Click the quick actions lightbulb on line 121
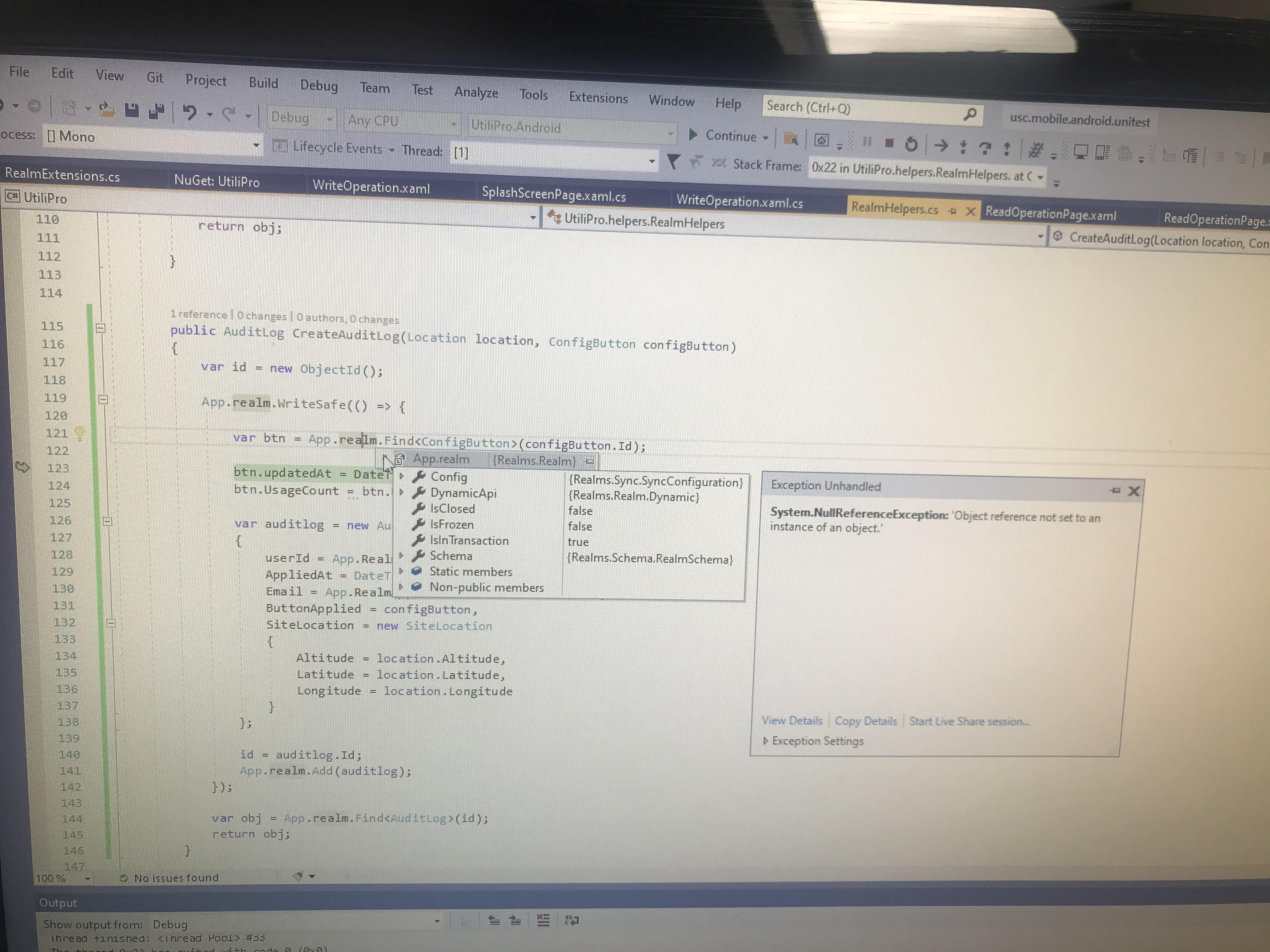 (x=80, y=433)
